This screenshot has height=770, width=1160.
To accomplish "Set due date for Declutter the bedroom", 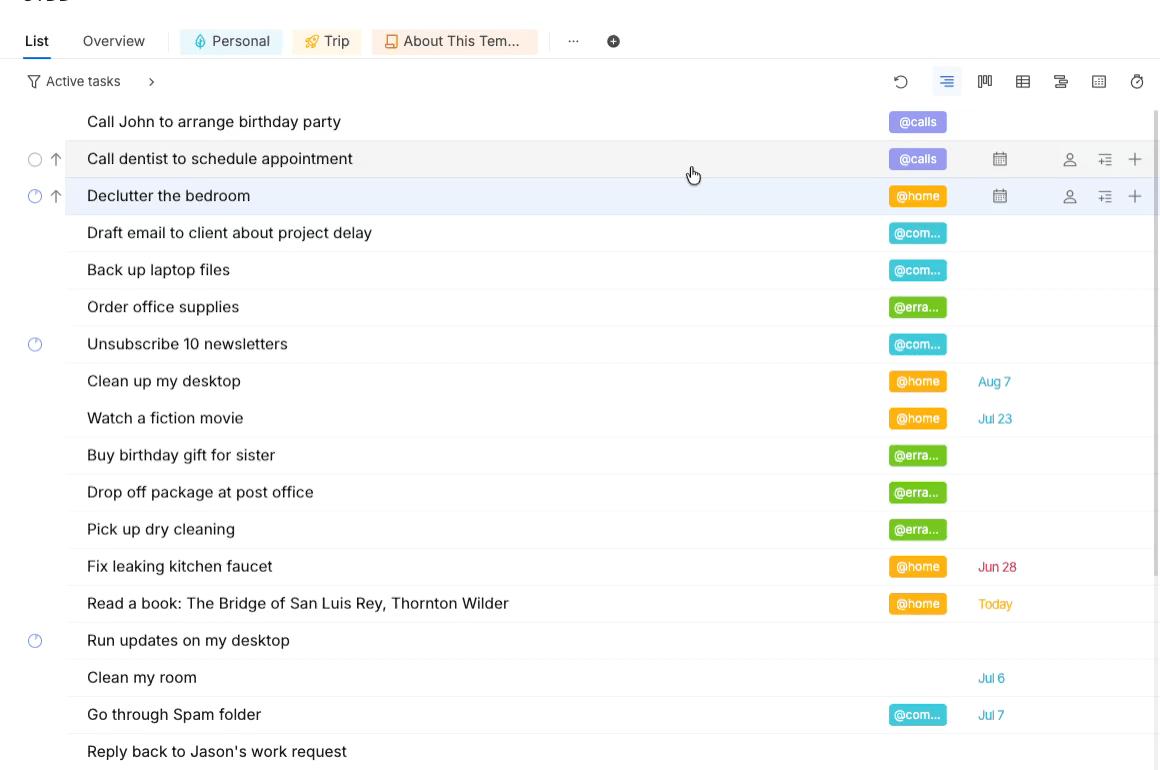I will (x=1000, y=196).
